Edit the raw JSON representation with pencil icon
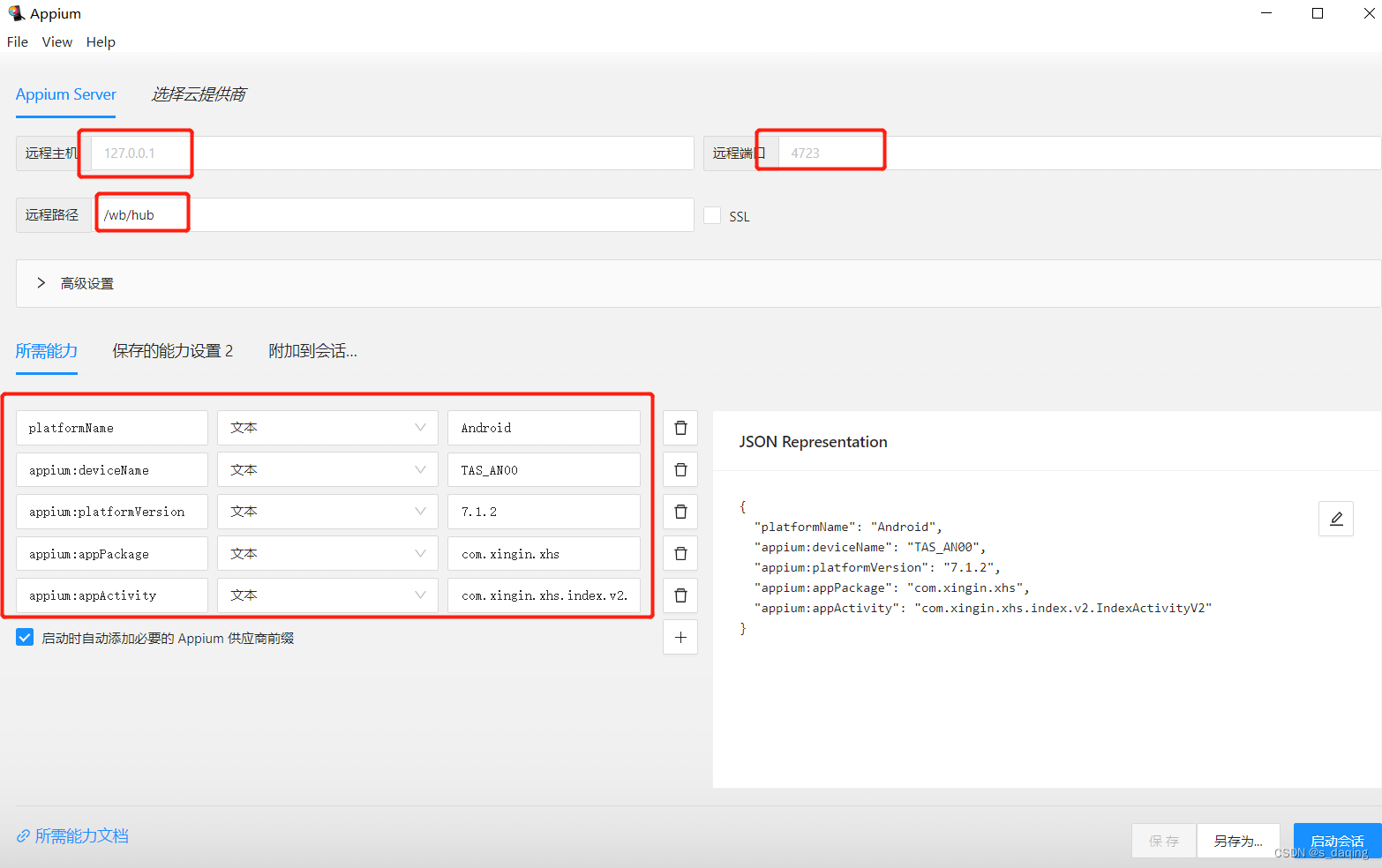The width and height of the screenshot is (1382, 868). tap(1336, 519)
